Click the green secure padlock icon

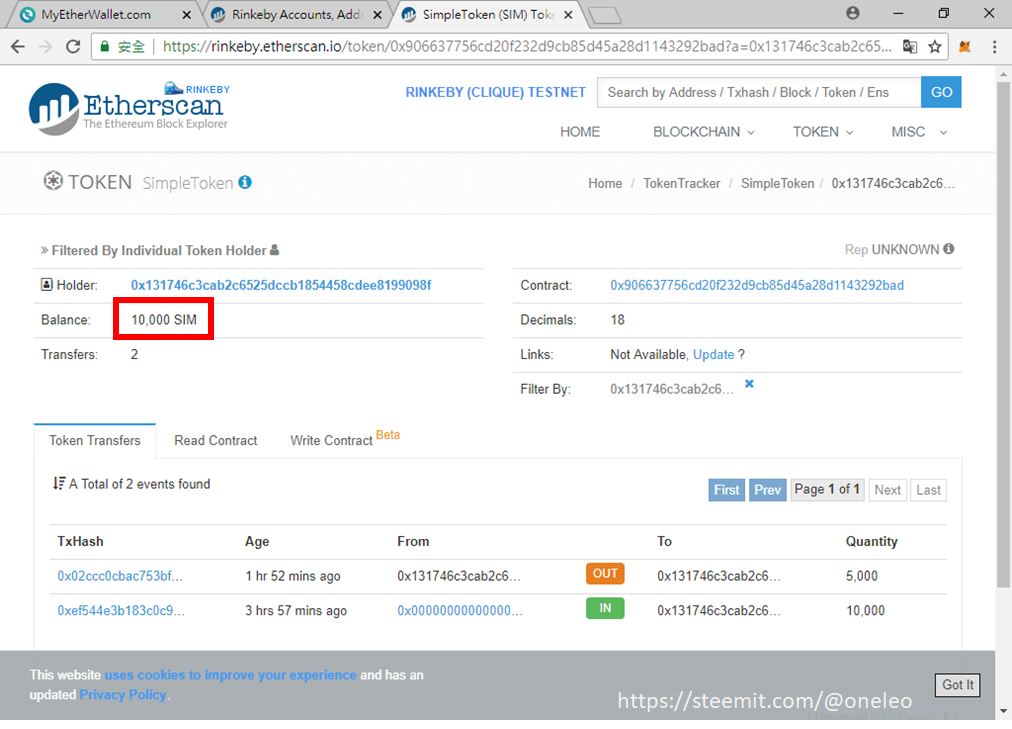coord(103,46)
